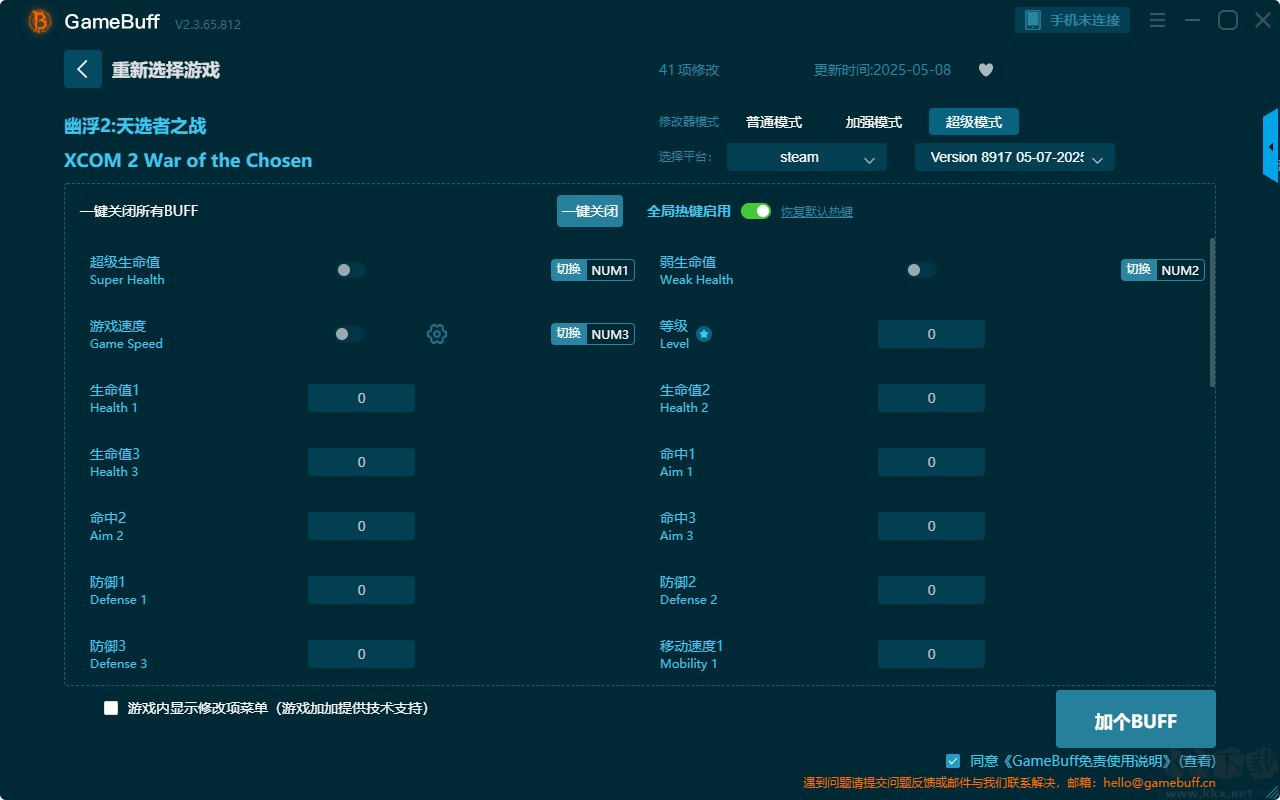Click the Health 3 value field
The image size is (1280, 800).
(361, 462)
